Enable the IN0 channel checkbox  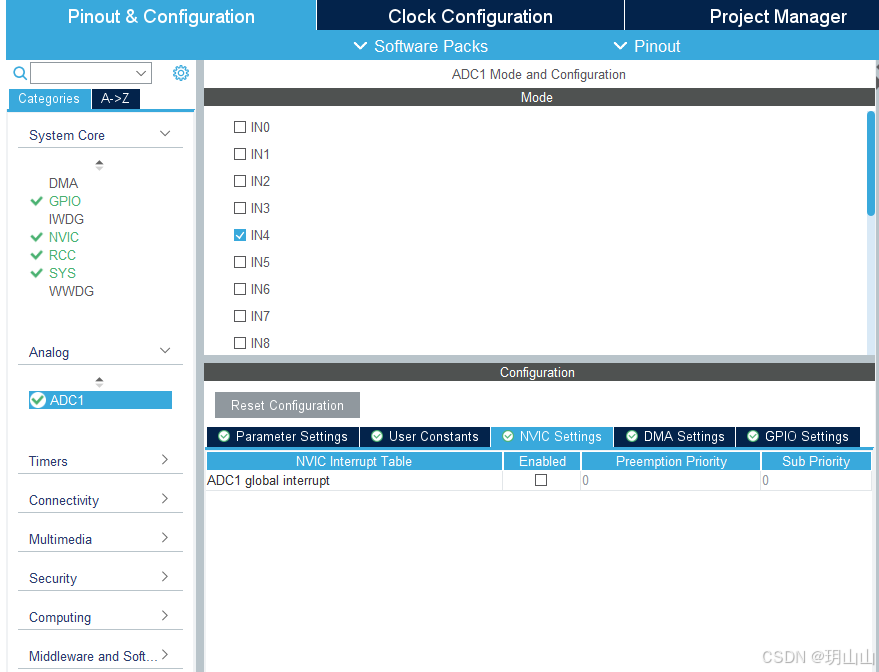tap(240, 127)
